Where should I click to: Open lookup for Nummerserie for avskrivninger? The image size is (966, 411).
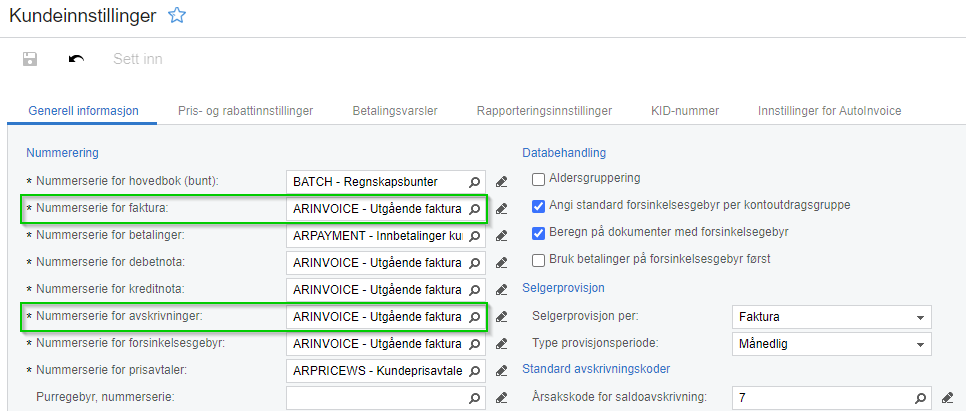click(474, 317)
